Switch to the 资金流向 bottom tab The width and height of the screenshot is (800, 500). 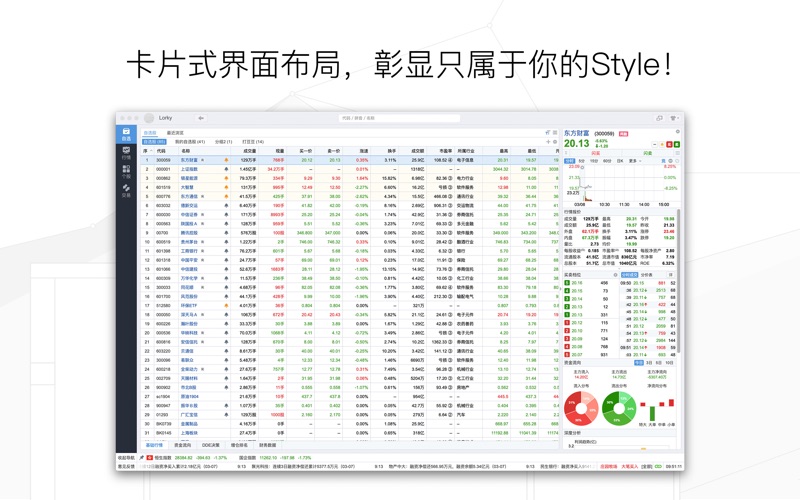pyautogui.click(x=182, y=445)
